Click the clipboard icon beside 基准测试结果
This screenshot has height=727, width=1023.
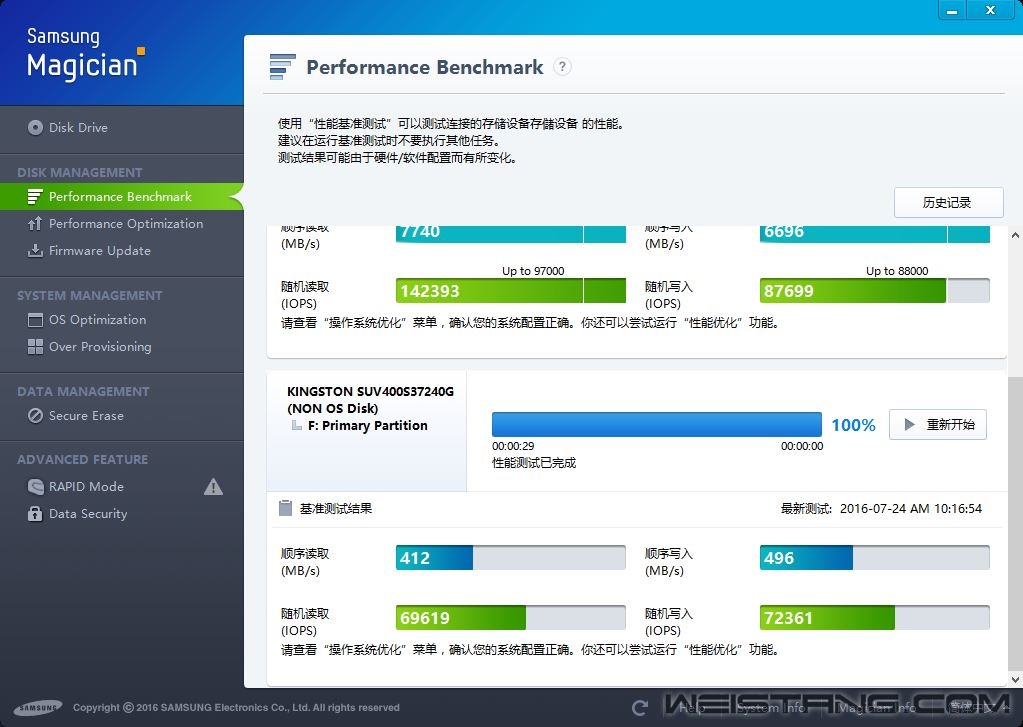(286, 508)
